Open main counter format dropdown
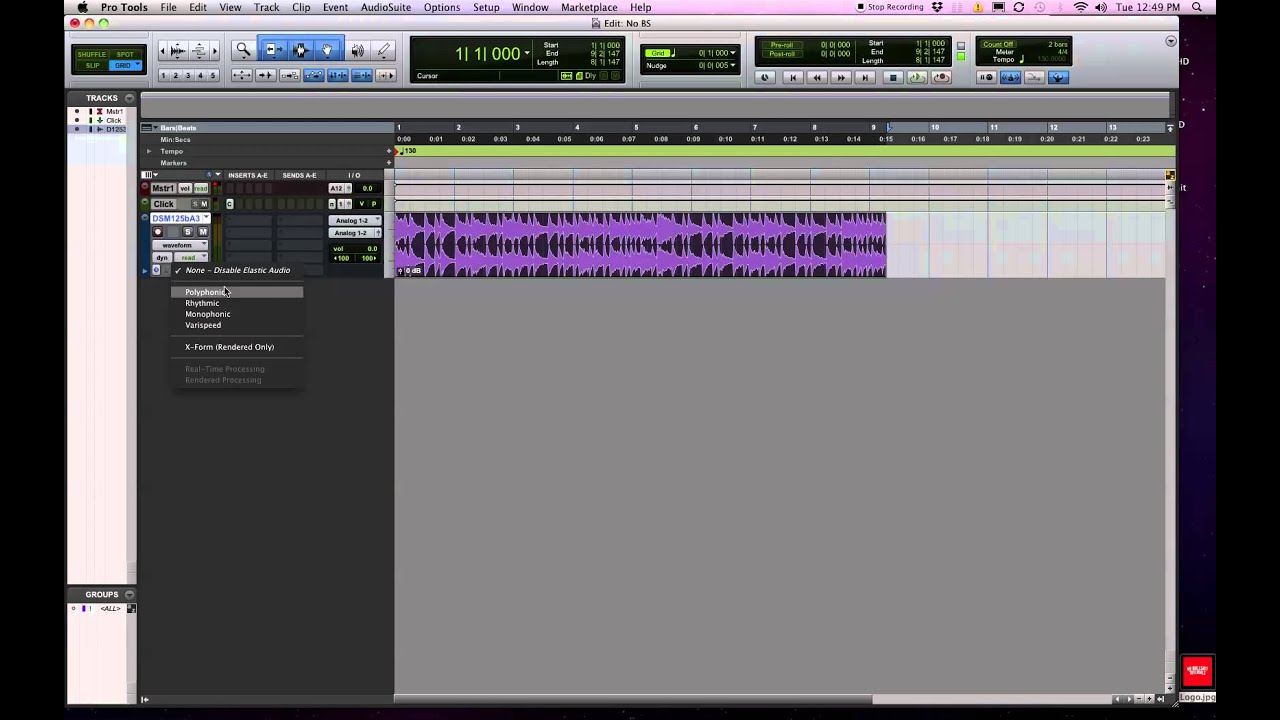The width and height of the screenshot is (1280, 720). [527, 53]
